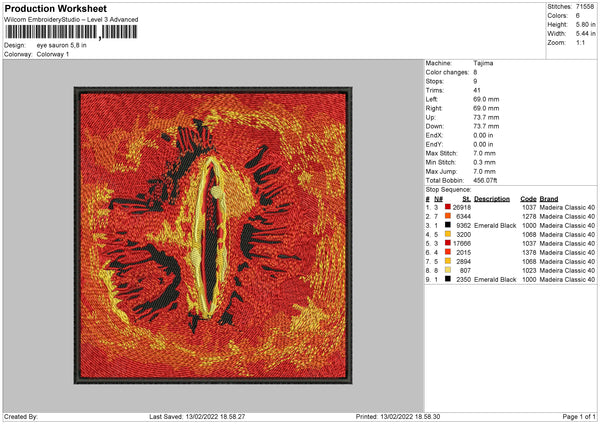Click the pale yellow swatch beside count 807

pos(448,270)
